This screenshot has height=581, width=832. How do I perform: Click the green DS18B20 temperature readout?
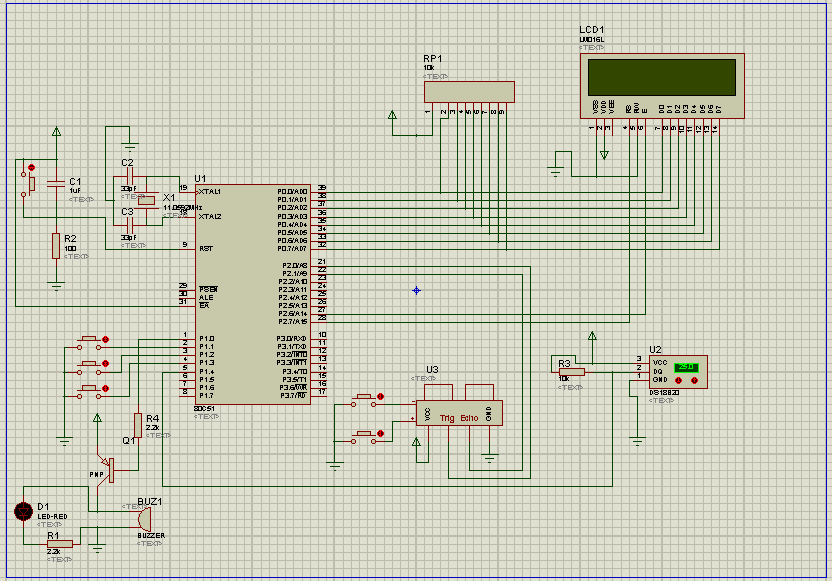tap(686, 367)
